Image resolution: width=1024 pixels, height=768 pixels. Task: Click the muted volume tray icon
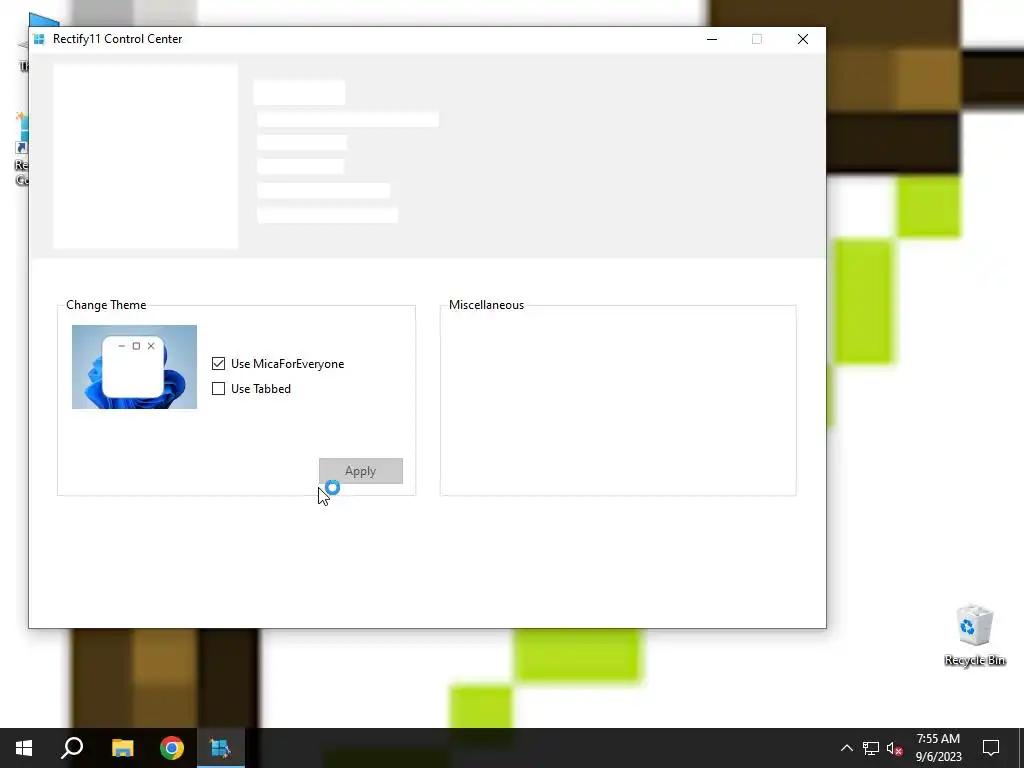point(895,748)
